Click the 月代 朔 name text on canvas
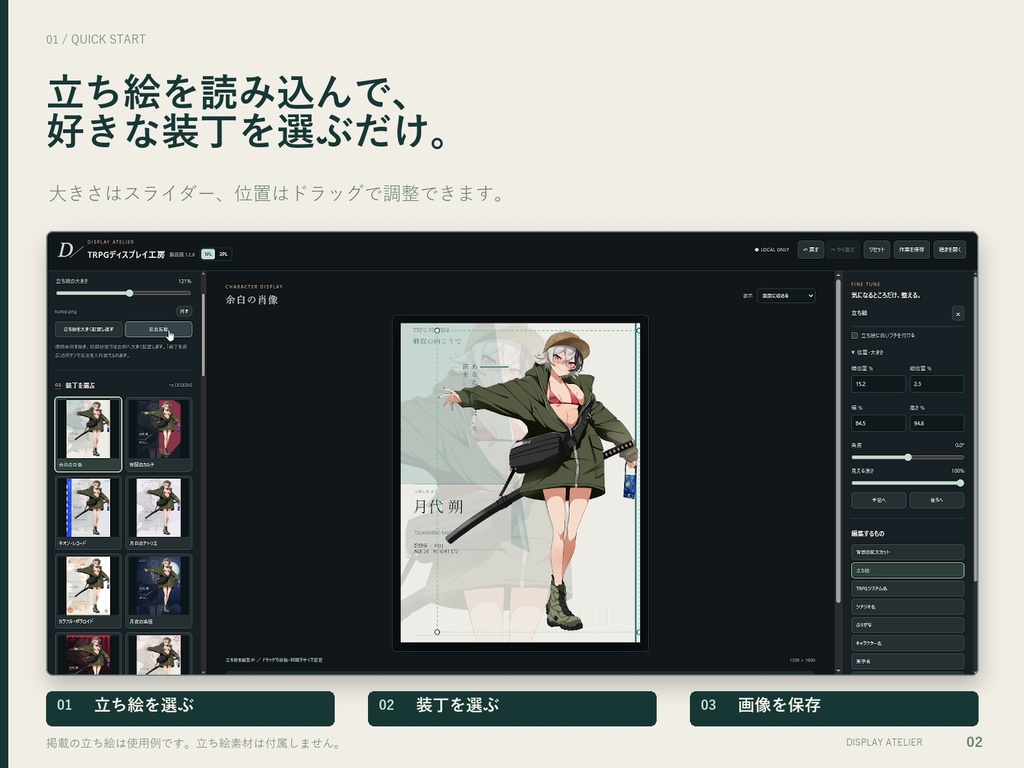The image size is (1024, 768). click(439, 506)
